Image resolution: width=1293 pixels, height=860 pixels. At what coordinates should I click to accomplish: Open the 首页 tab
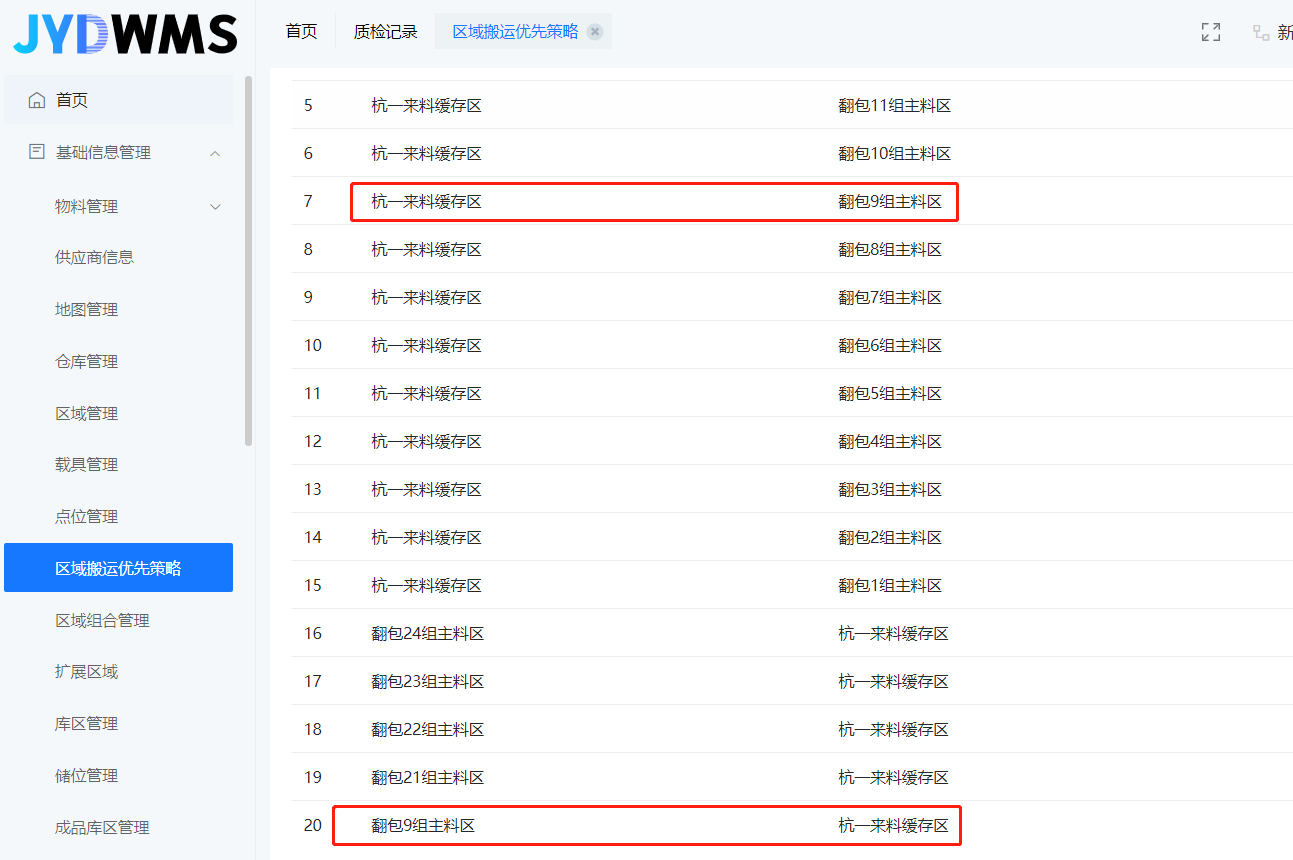coord(301,31)
